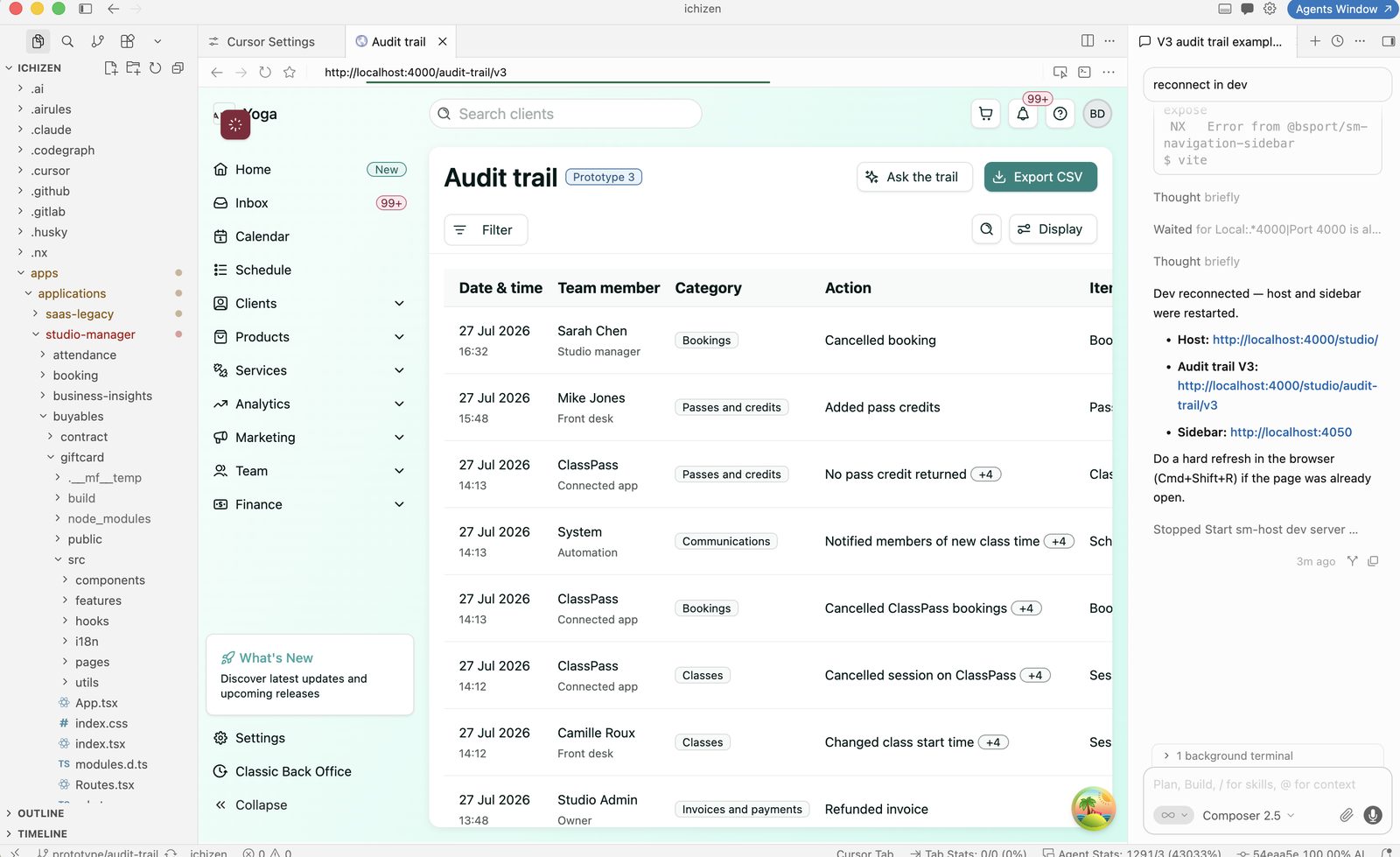Expand the Finance menu chevron

[399, 504]
